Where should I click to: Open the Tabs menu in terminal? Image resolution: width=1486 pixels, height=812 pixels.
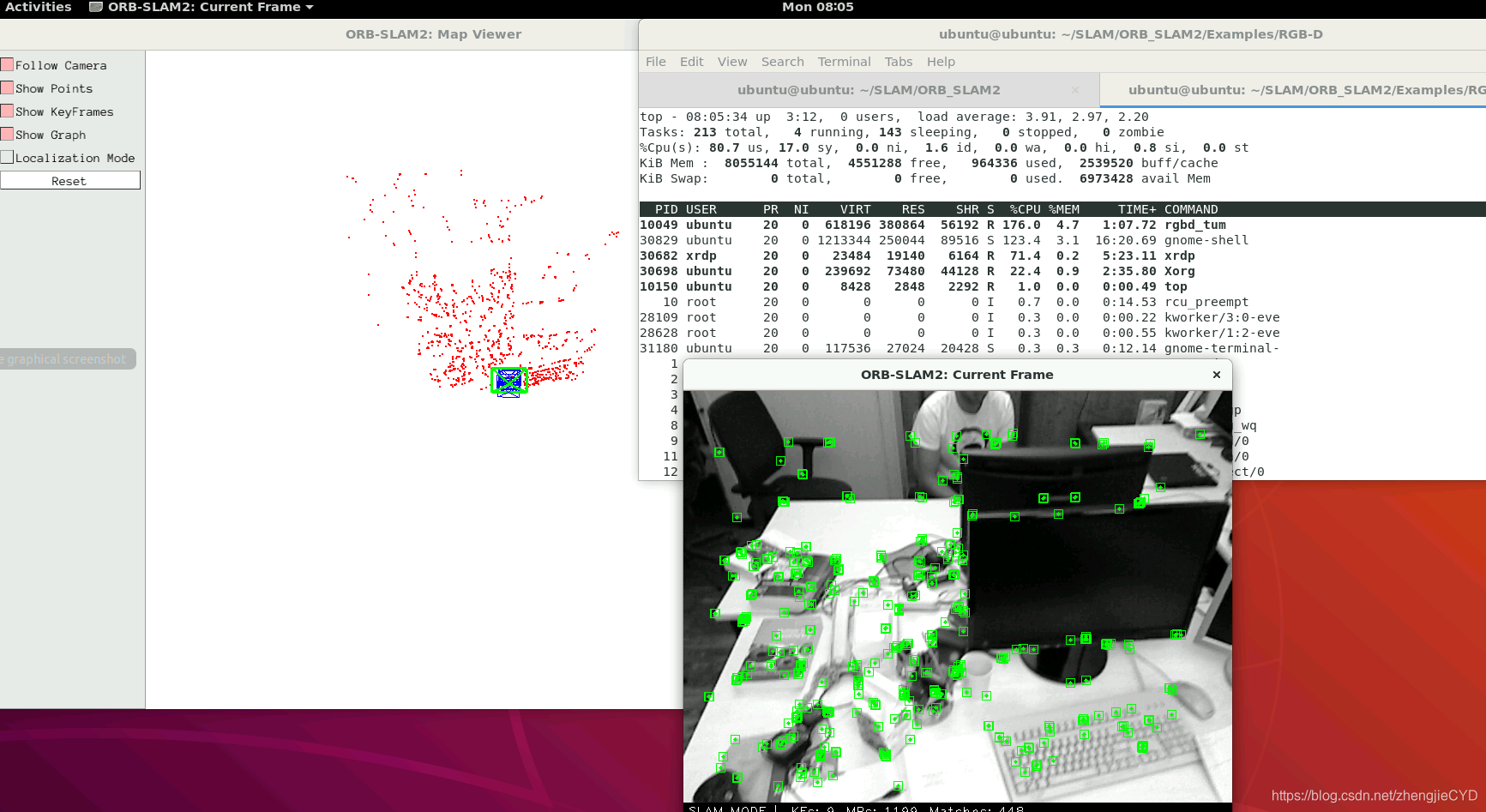point(899,62)
